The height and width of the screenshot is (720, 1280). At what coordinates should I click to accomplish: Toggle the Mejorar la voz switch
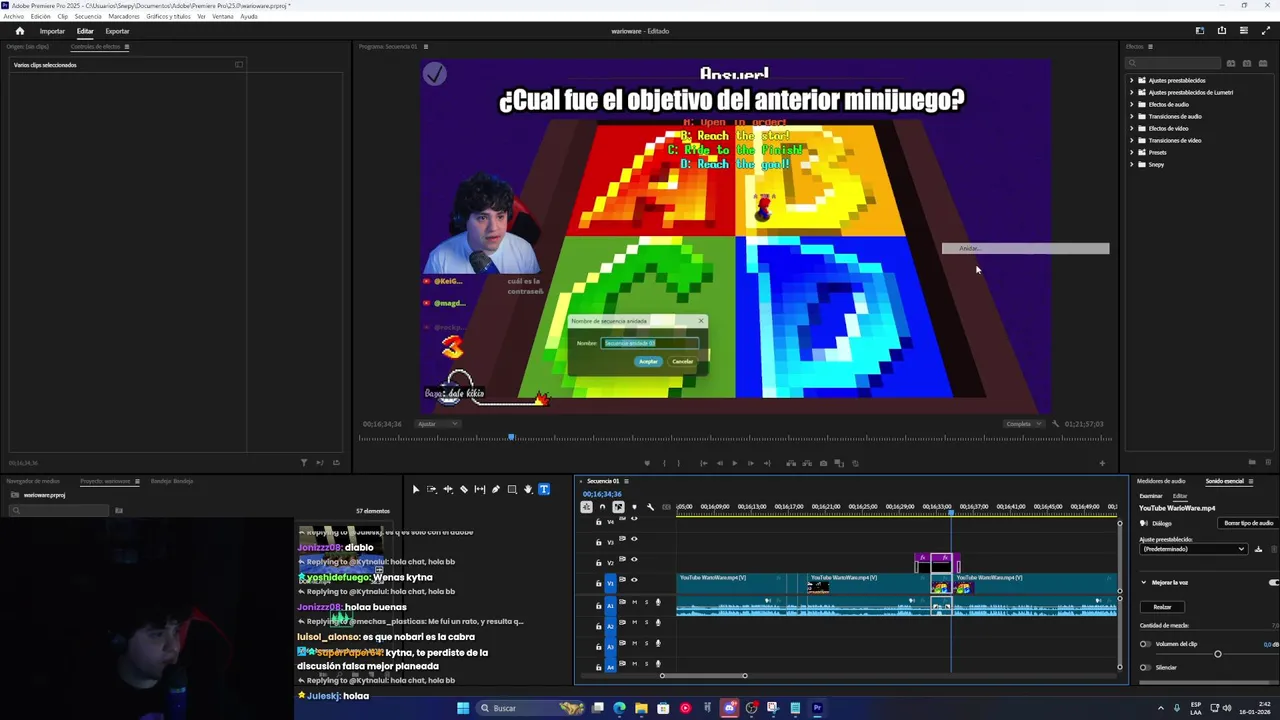pyautogui.click(x=1273, y=582)
